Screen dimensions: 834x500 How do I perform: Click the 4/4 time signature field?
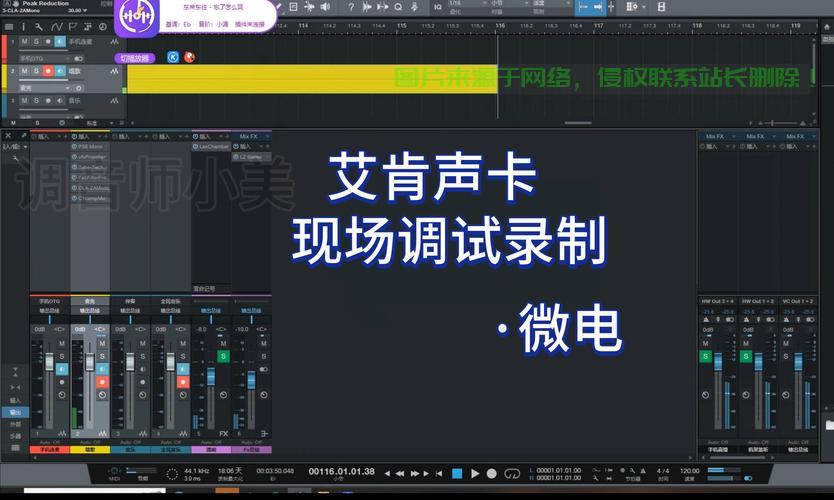(x=663, y=471)
